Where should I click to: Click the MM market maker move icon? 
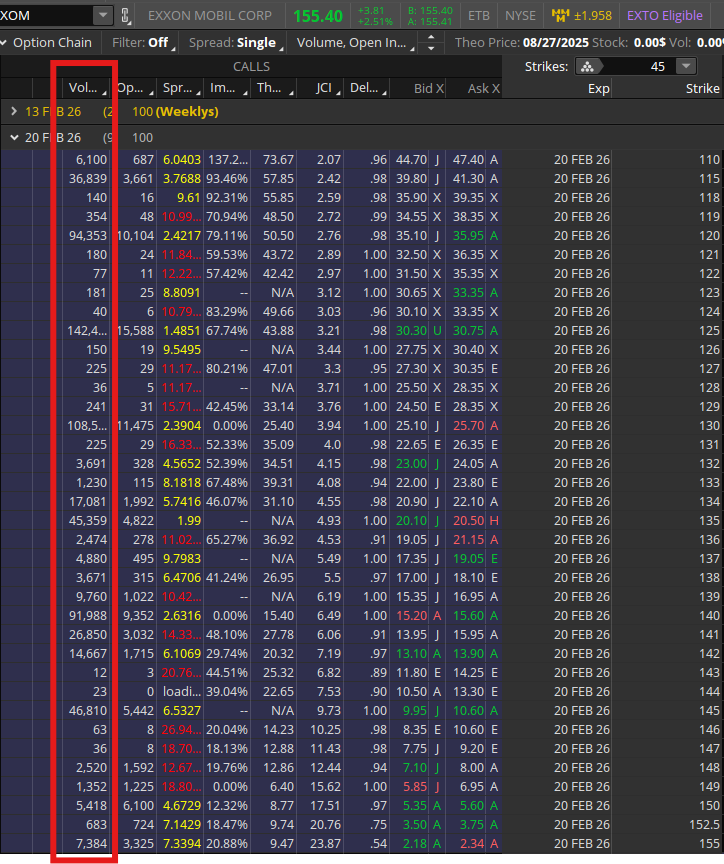(560, 15)
